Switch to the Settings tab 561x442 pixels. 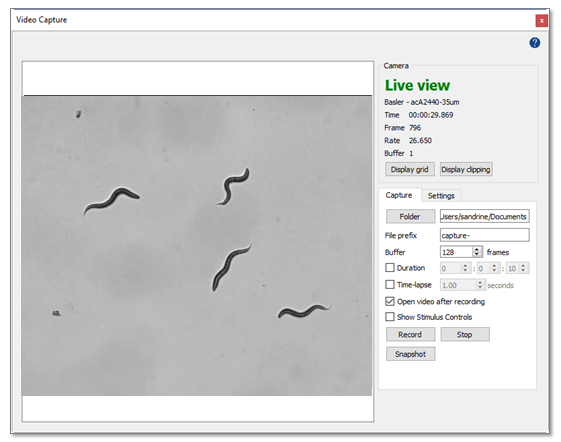[x=441, y=196]
